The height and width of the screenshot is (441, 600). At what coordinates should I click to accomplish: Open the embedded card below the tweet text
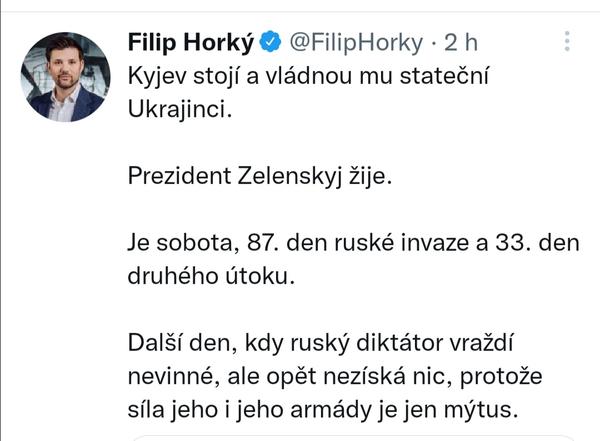tap(350, 437)
